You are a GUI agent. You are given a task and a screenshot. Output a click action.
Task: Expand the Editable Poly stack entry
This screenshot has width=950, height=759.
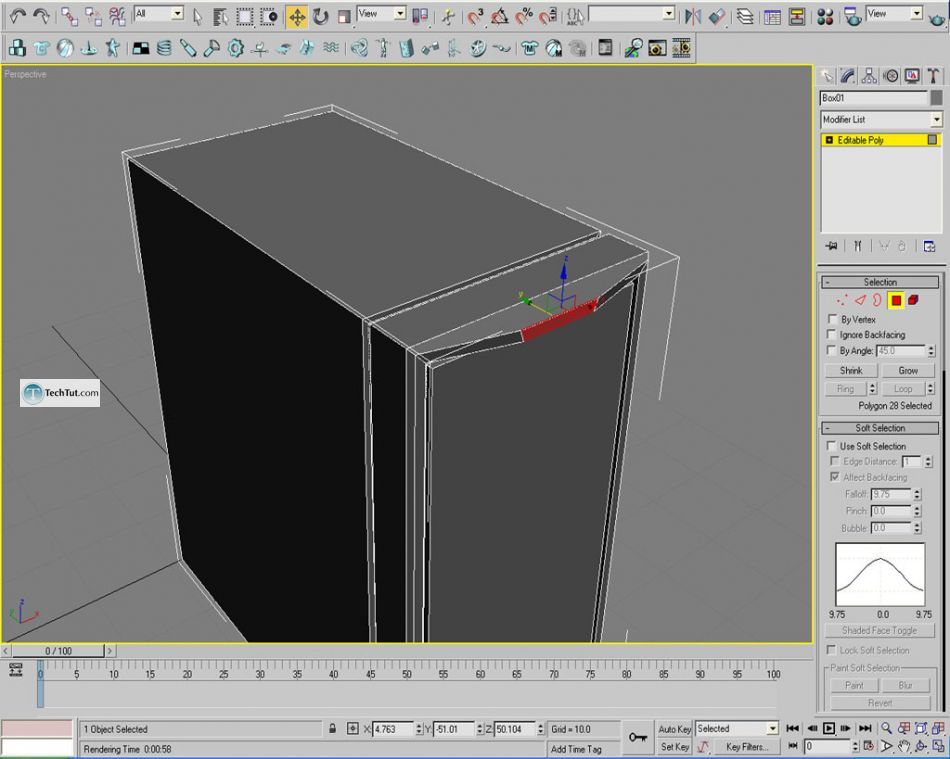(829, 140)
